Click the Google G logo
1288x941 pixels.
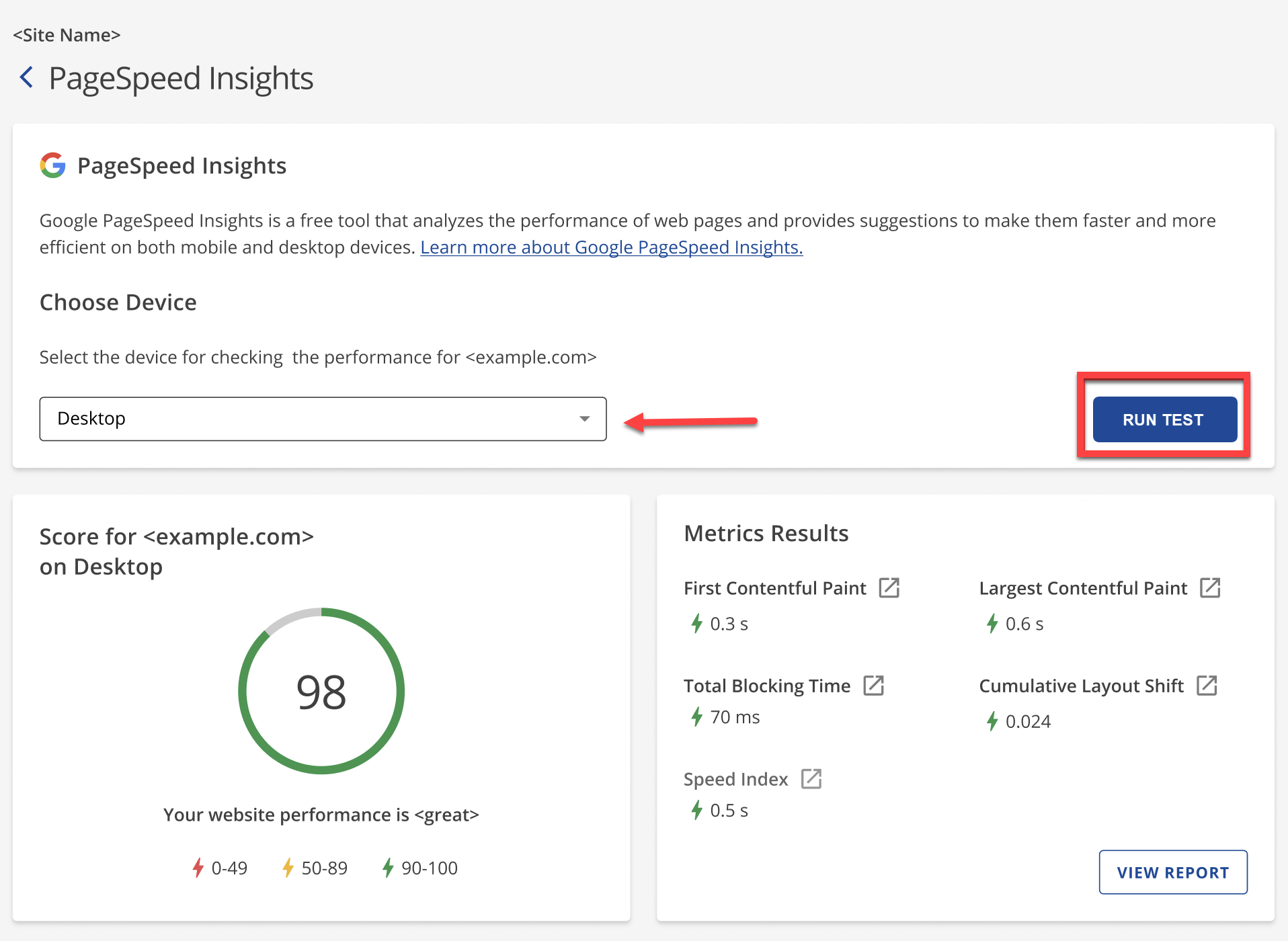[x=52, y=165]
